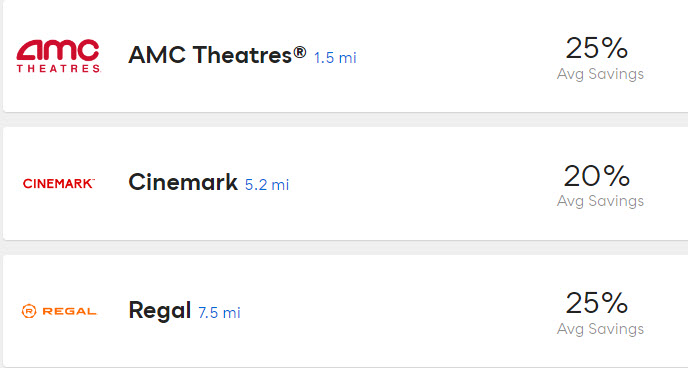
Task: Select the 5.2 mi distance link
Action: pos(267,185)
